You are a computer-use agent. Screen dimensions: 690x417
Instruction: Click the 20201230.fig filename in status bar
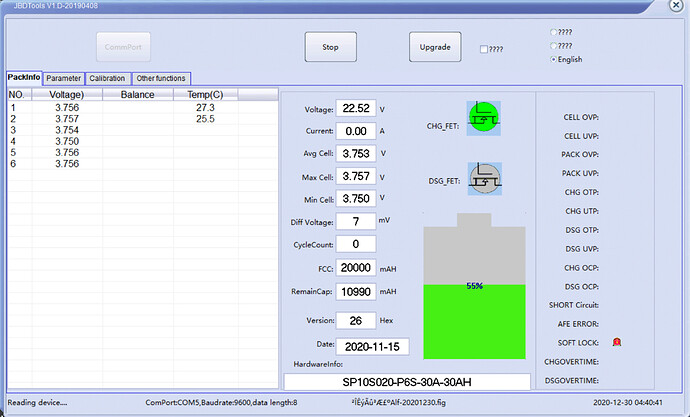tap(399, 402)
